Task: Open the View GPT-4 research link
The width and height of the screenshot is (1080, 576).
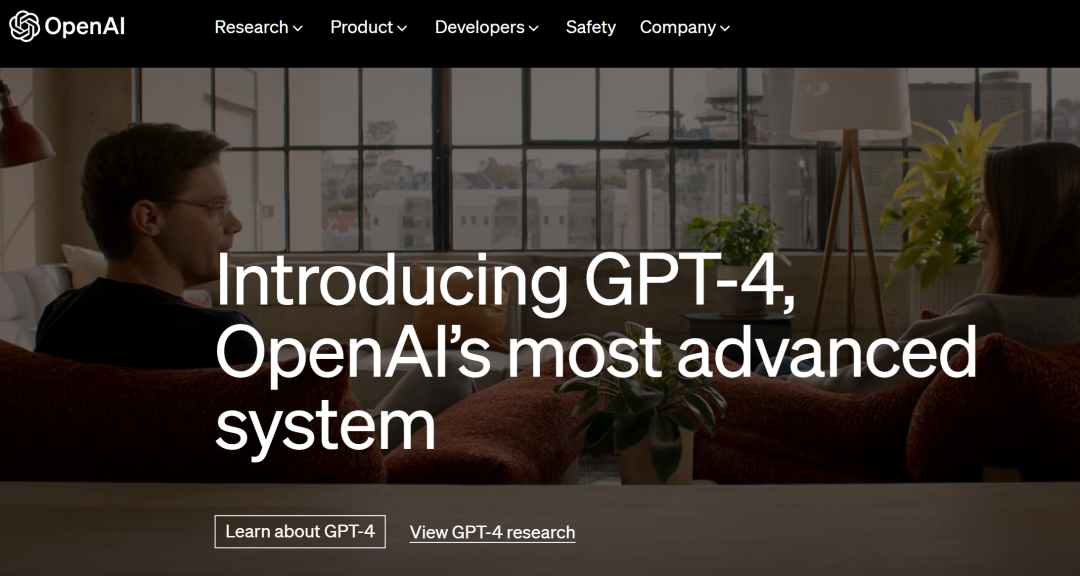Action: click(492, 533)
